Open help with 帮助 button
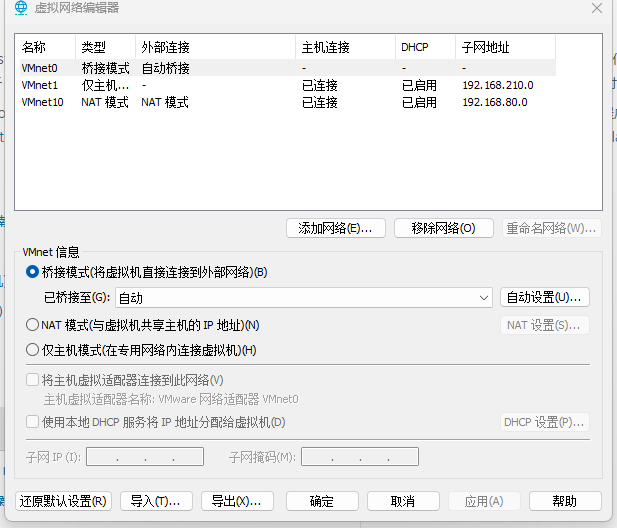This screenshot has width=617, height=528. (565, 501)
